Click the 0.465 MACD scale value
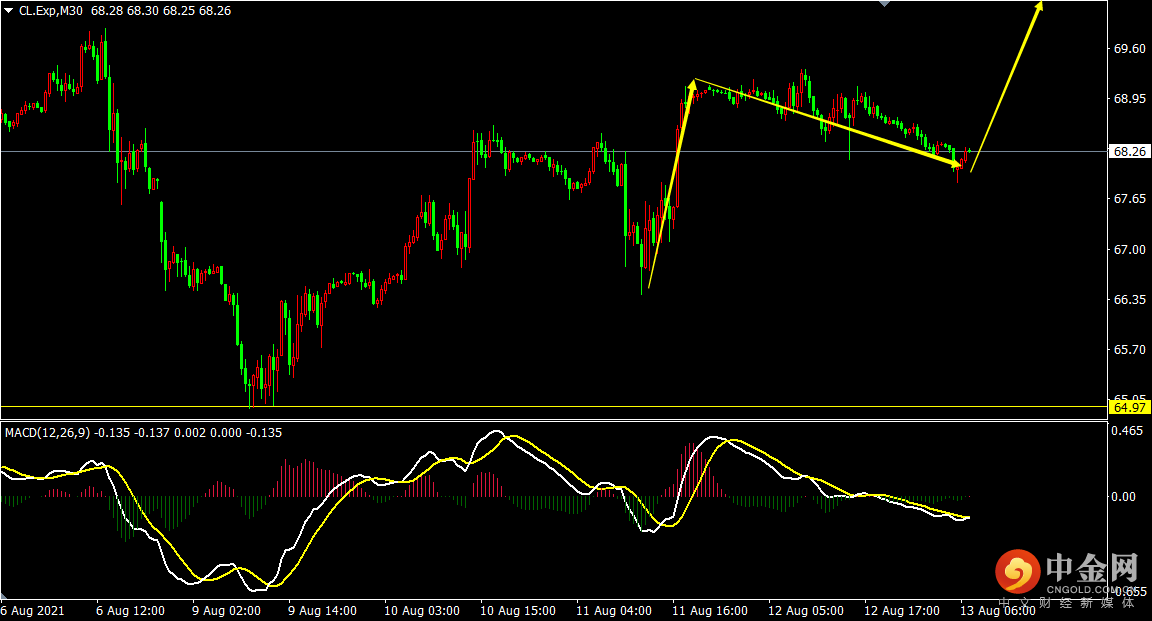1152x621 pixels. pyautogui.click(x=1128, y=431)
